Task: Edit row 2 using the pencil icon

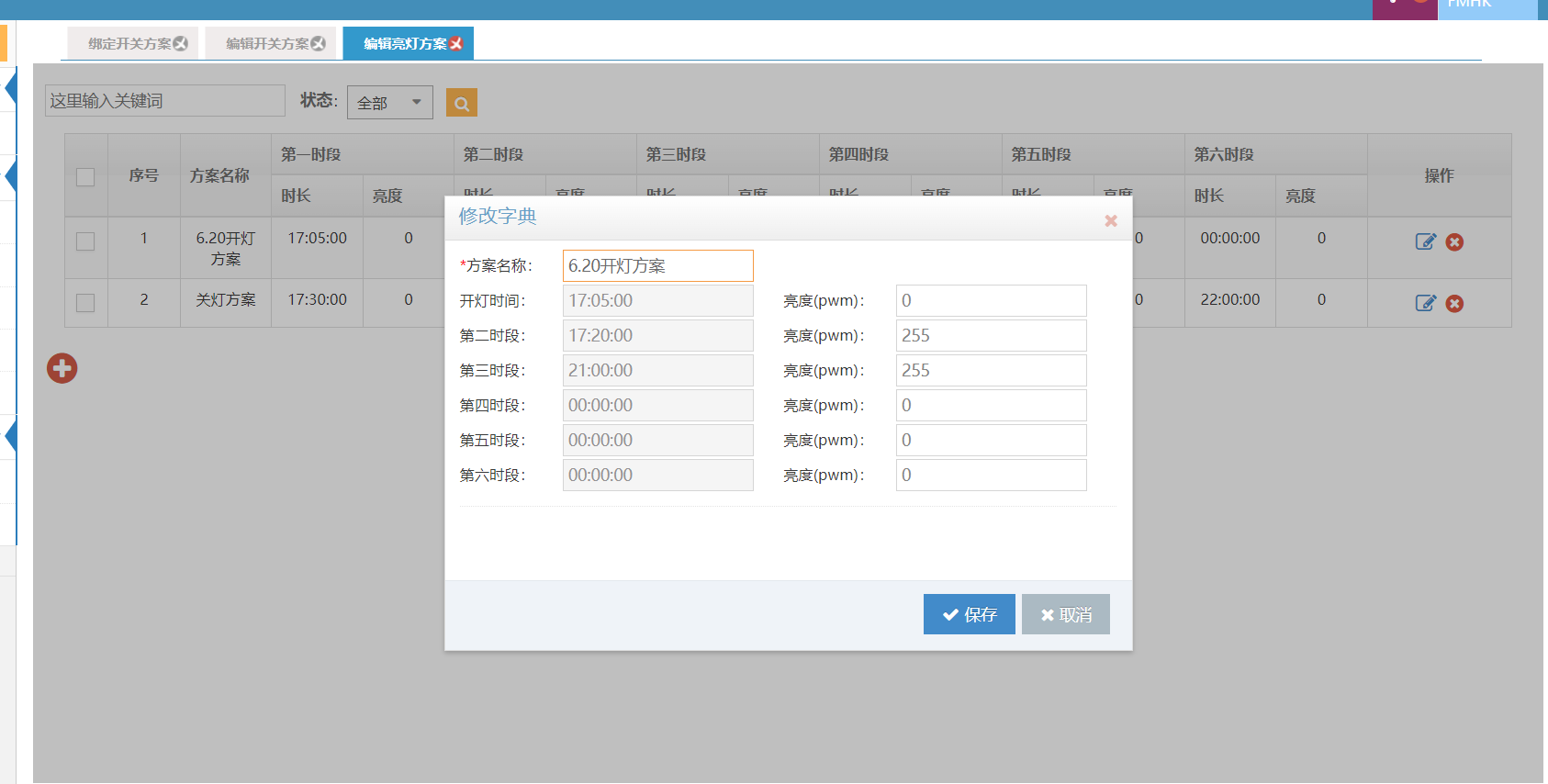Action: point(1425,303)
